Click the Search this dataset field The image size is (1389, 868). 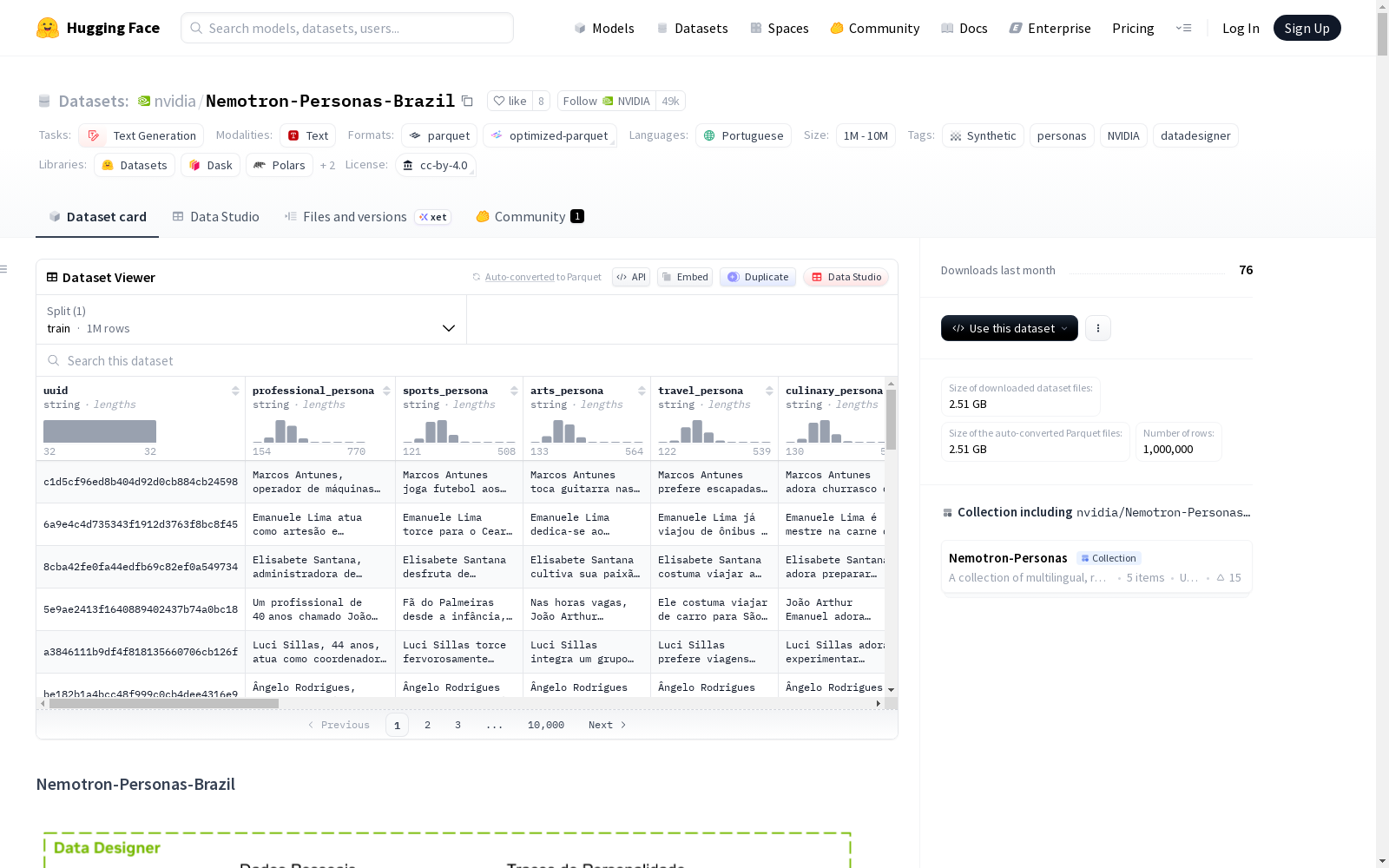pos(467,360)
